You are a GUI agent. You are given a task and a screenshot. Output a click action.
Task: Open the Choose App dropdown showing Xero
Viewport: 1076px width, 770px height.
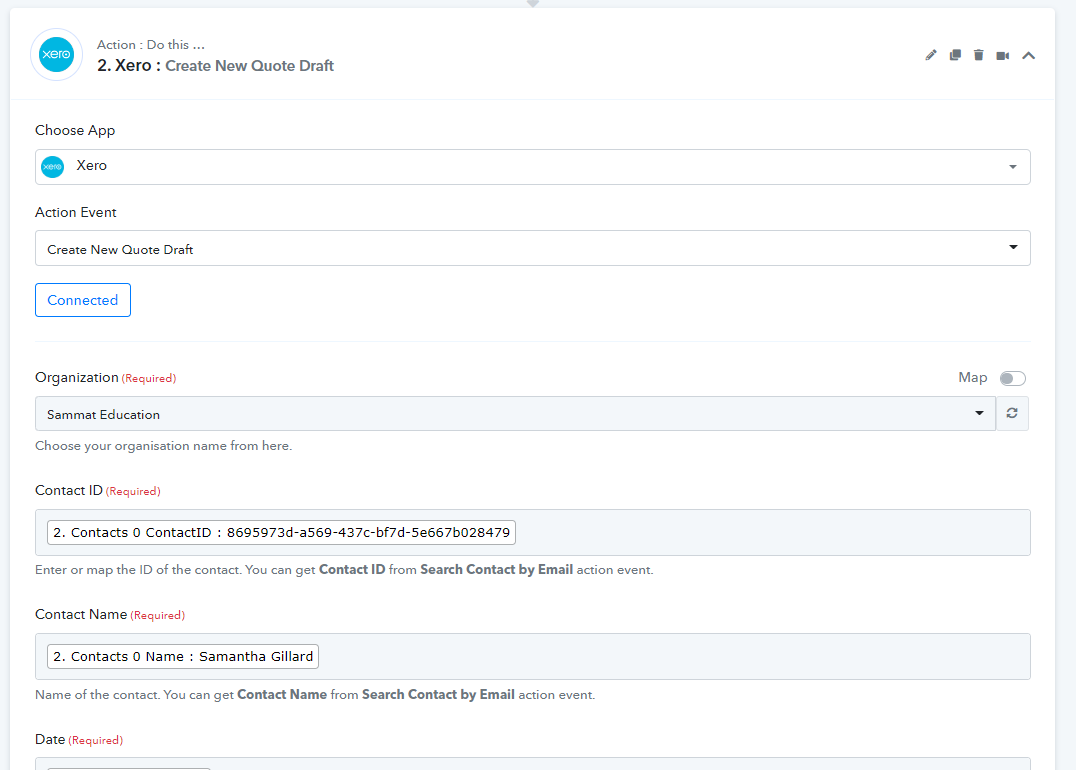pos(533,167)
